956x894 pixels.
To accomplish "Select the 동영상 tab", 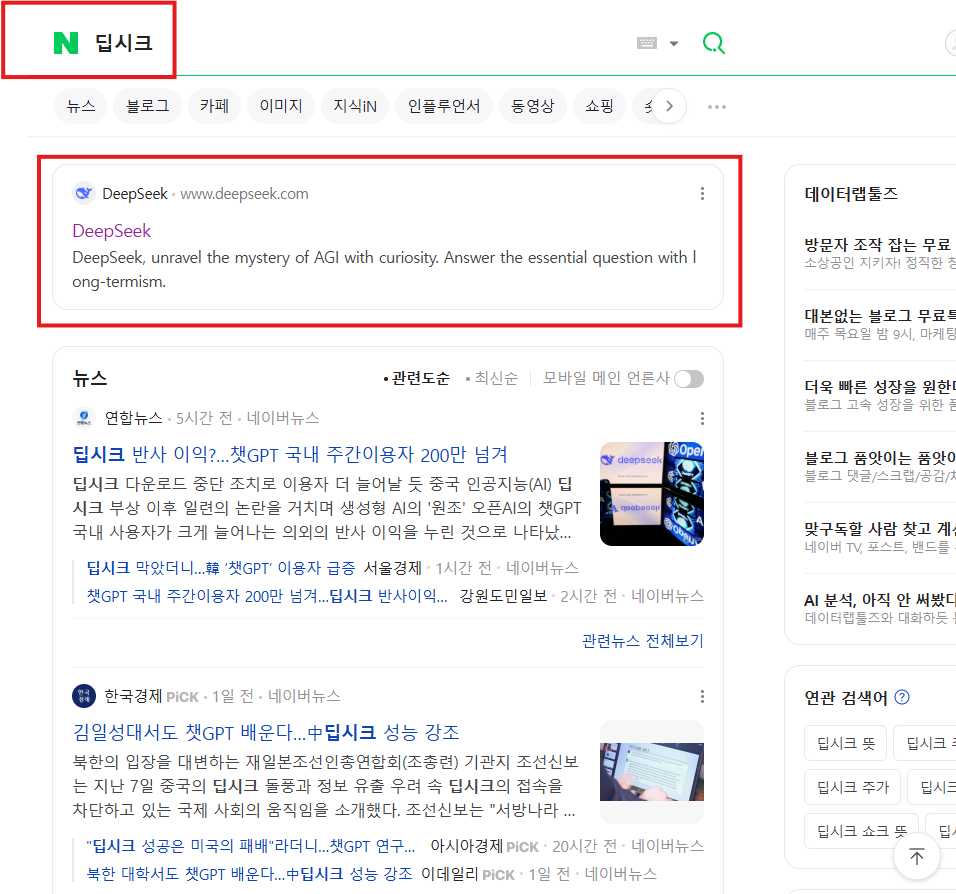I will click(x=533, y=106).
